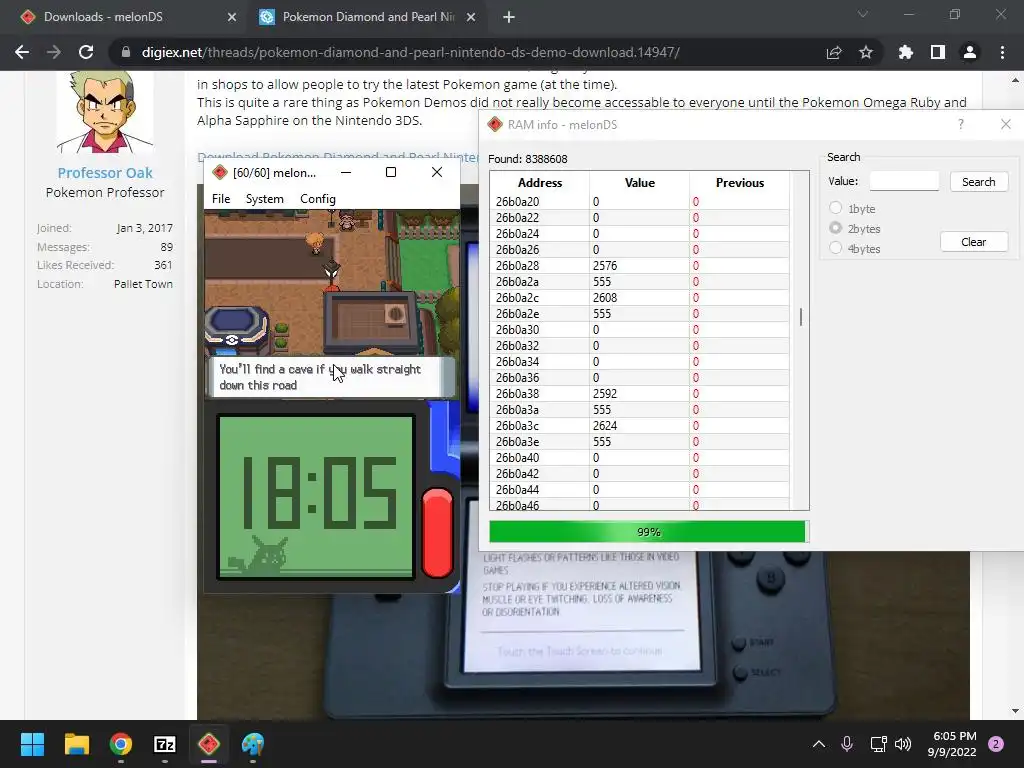
Task: Click the site lock icon in address bar
Action: pos(126,52)
